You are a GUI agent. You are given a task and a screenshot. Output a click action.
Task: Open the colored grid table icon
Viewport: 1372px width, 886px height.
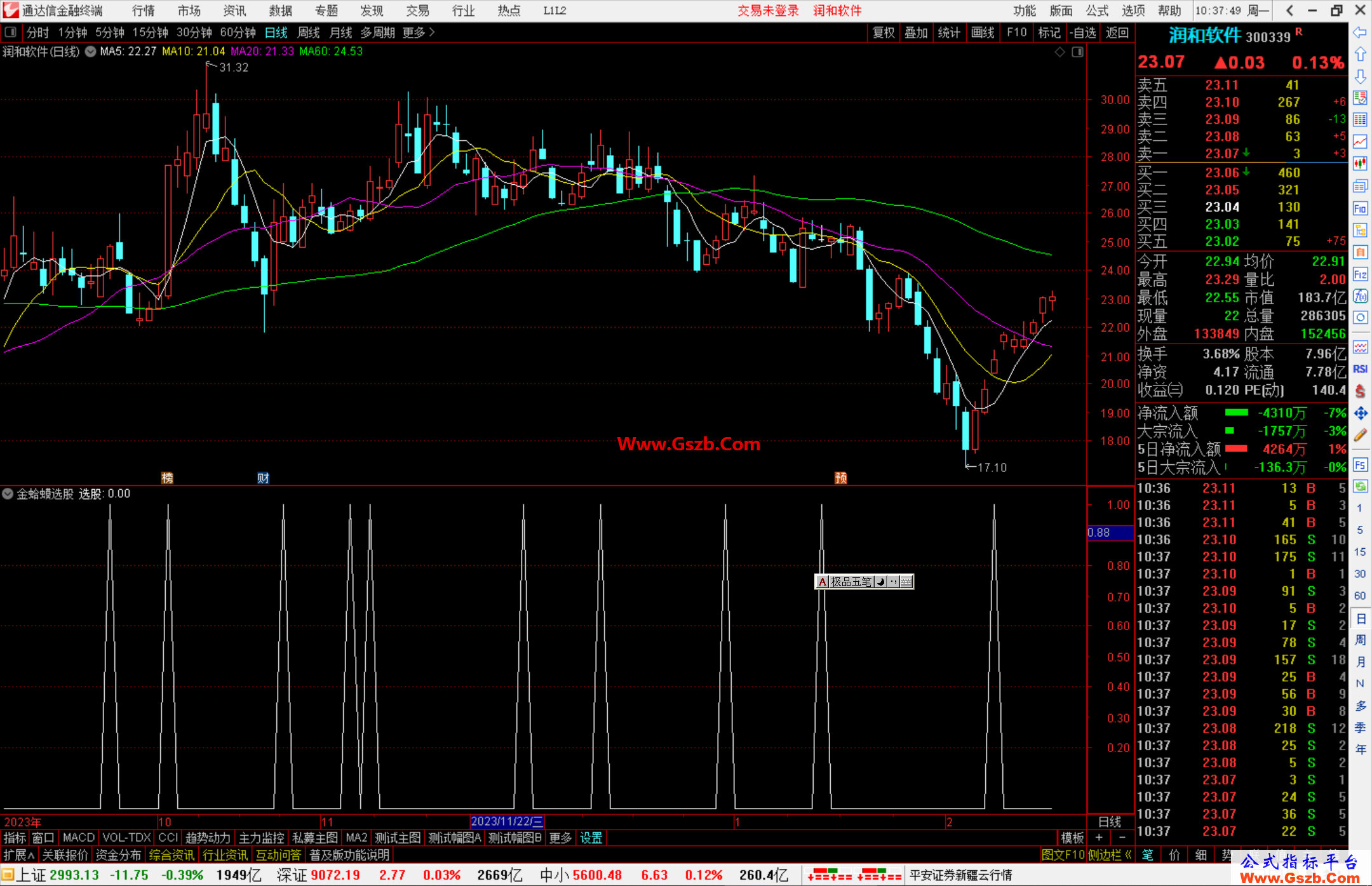tap(1360, 120)
